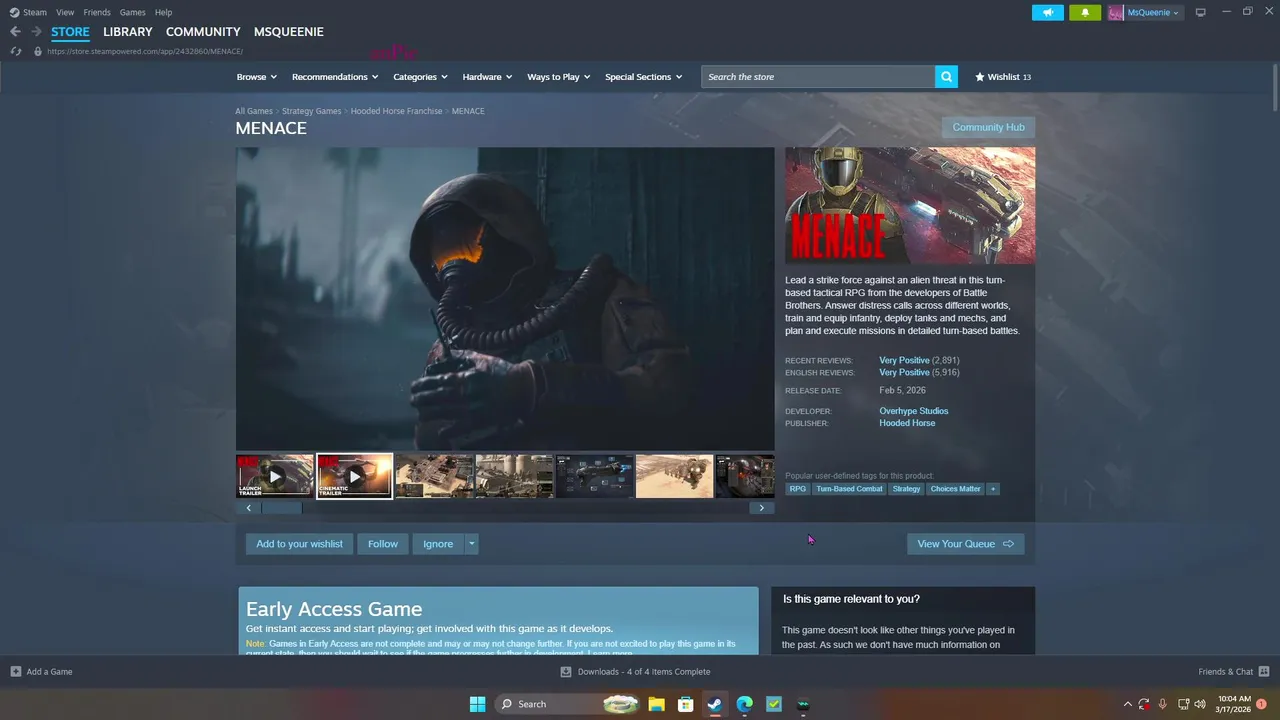Open the Help menu
Viewport: 1280px width, 720px height.
[x=163, y=12]
